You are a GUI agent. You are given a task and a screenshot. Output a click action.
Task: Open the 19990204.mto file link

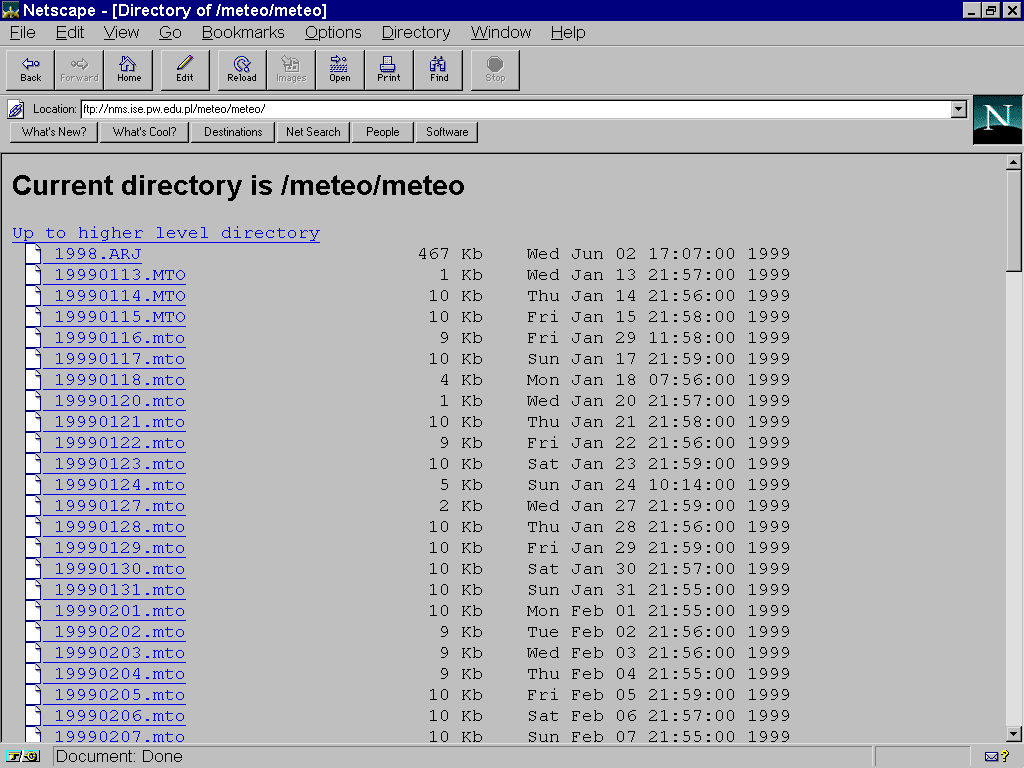coord(120,673)
